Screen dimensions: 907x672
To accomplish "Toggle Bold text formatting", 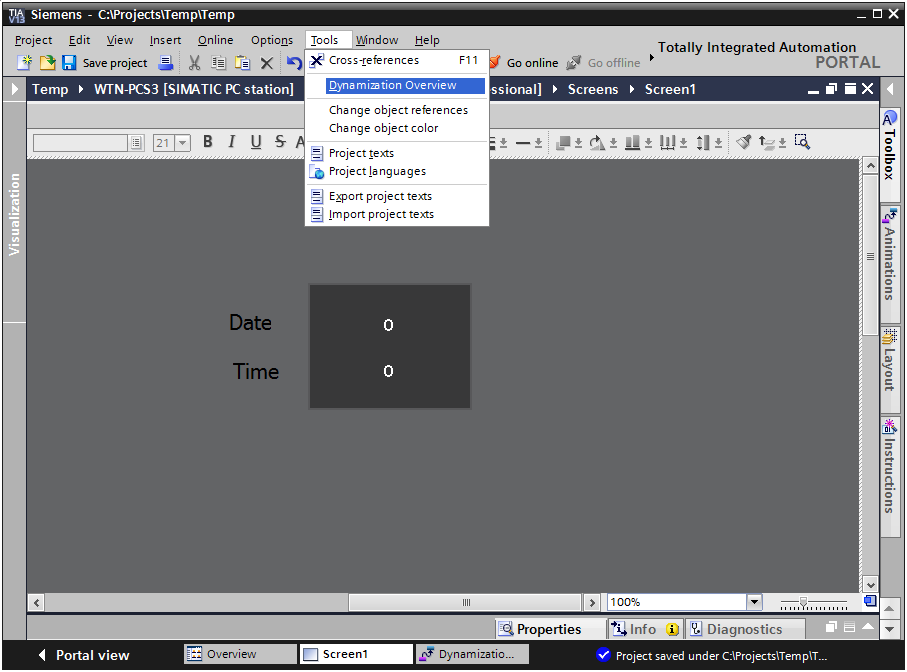I will tap(208, 142).
